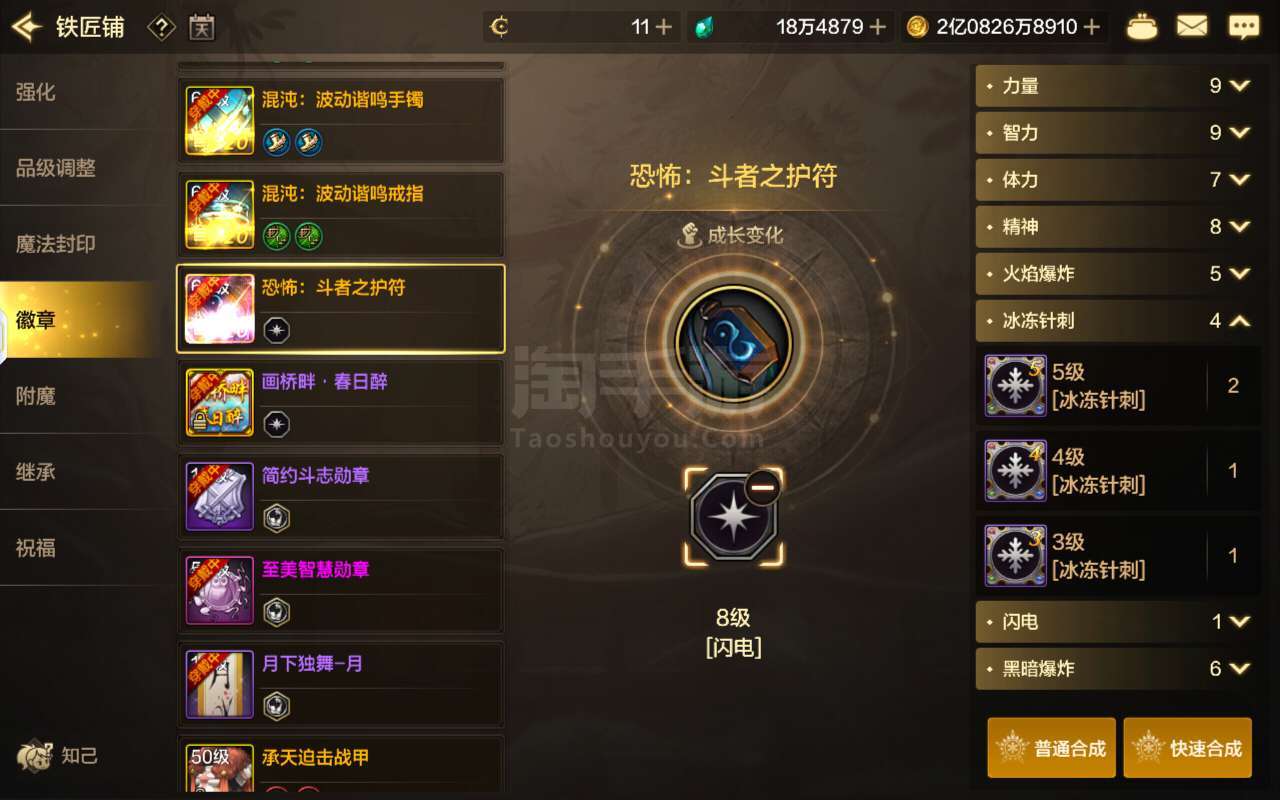
Task: Go back using the arrow beside 铁匠铺
Action: coord(27,26)
